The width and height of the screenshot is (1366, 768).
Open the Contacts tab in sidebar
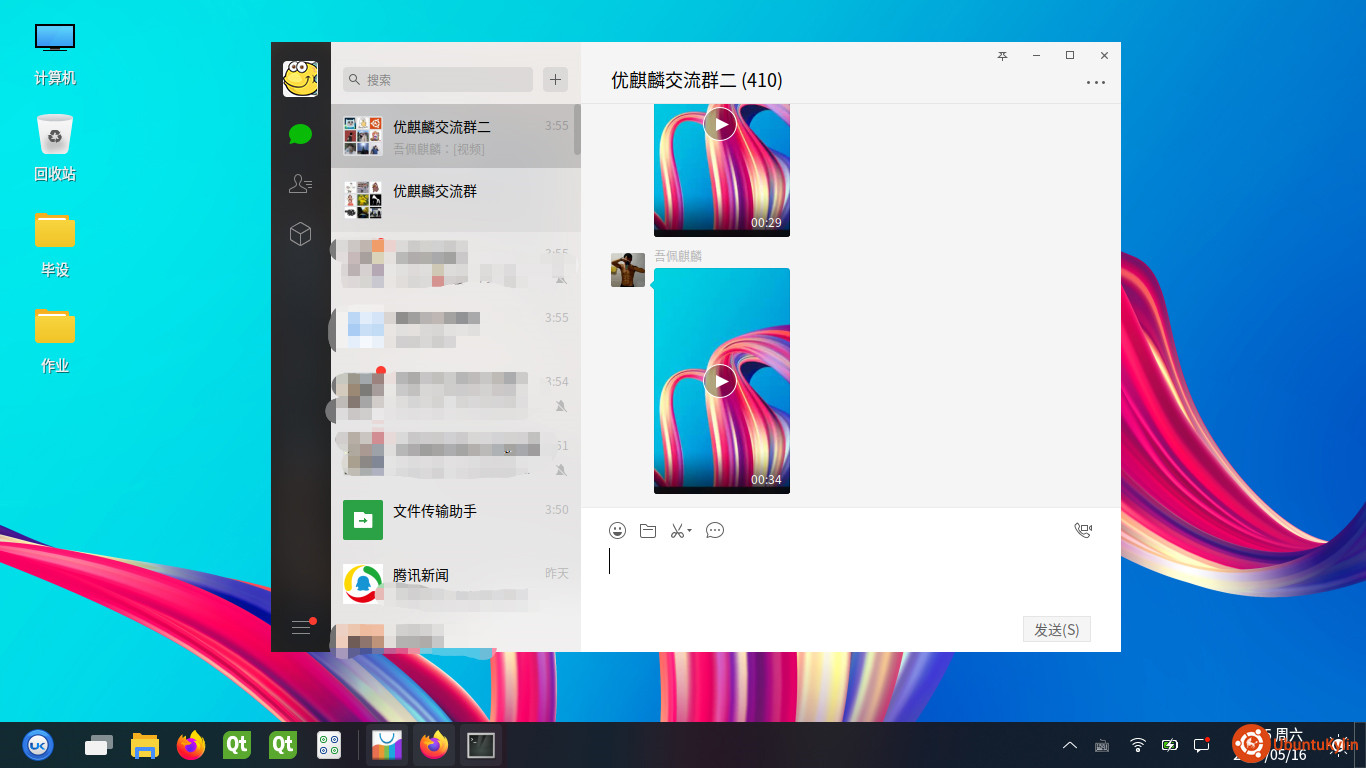(300, 184)
